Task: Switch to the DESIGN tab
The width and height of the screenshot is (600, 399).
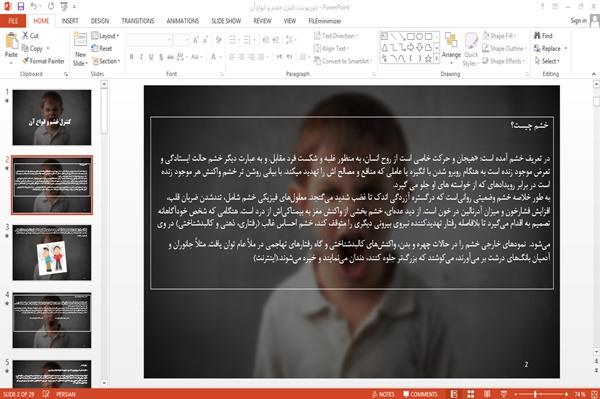Action: pos(100,21)
